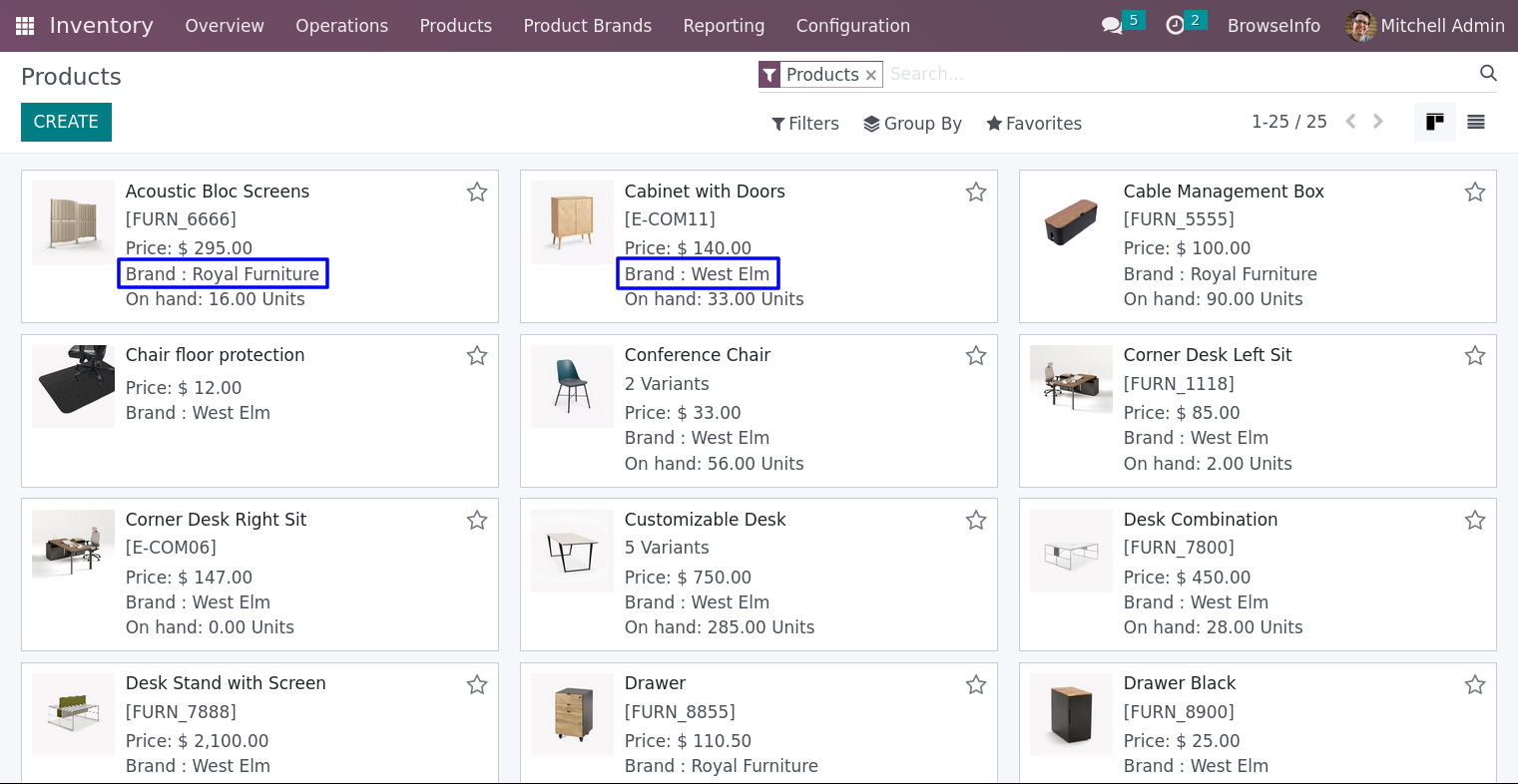Click 'On hand: 285.00 Units' text
Screen dimensions: 1518x784
[x=720, y=627]
